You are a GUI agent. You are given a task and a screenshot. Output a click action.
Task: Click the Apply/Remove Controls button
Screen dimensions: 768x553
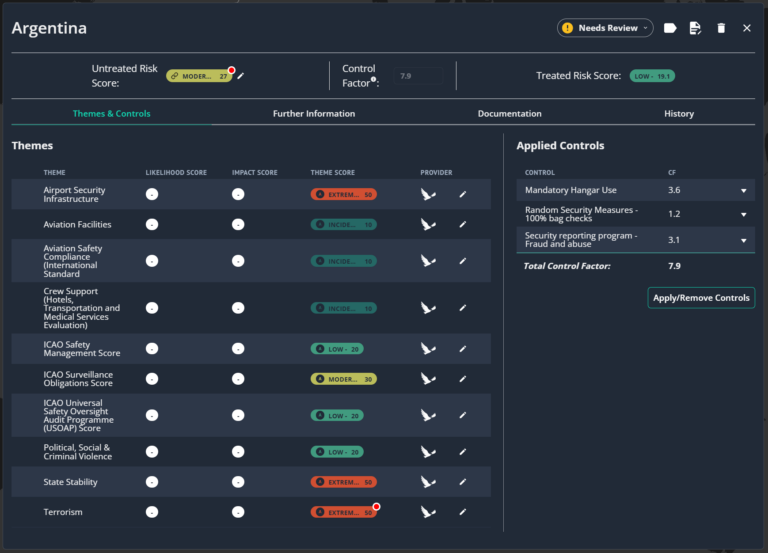701,298
